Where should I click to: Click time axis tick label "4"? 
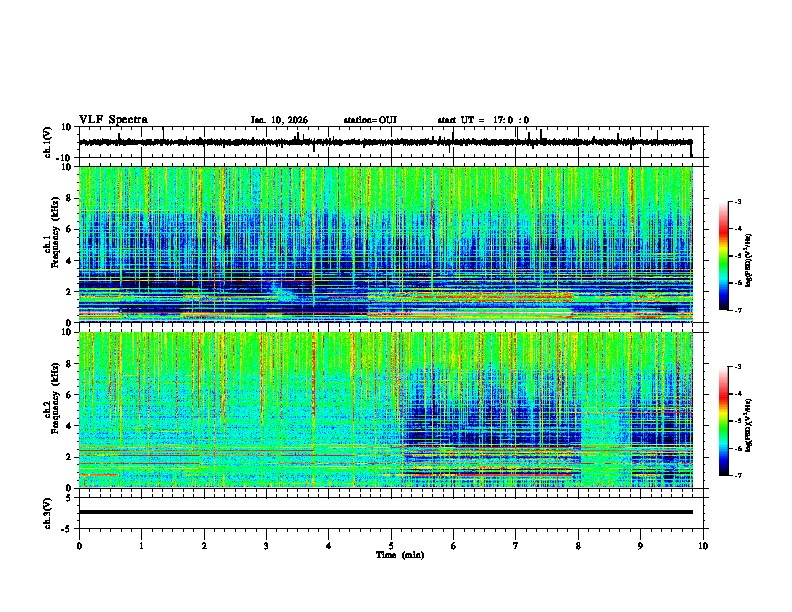(x=329, y=546)
